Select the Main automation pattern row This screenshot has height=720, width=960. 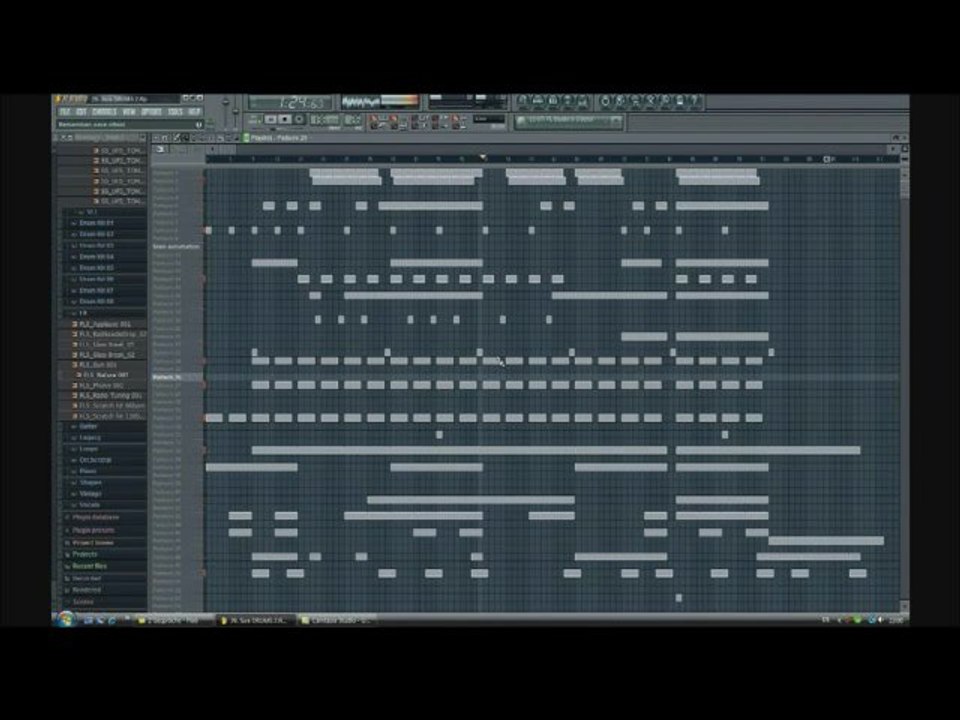pyautogui.click(x=176, y=247)
